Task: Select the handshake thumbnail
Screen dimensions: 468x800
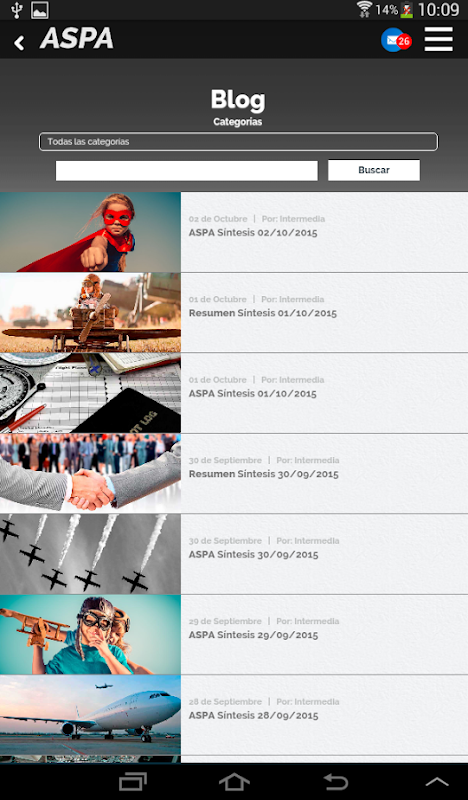Action: click(90, 473)
